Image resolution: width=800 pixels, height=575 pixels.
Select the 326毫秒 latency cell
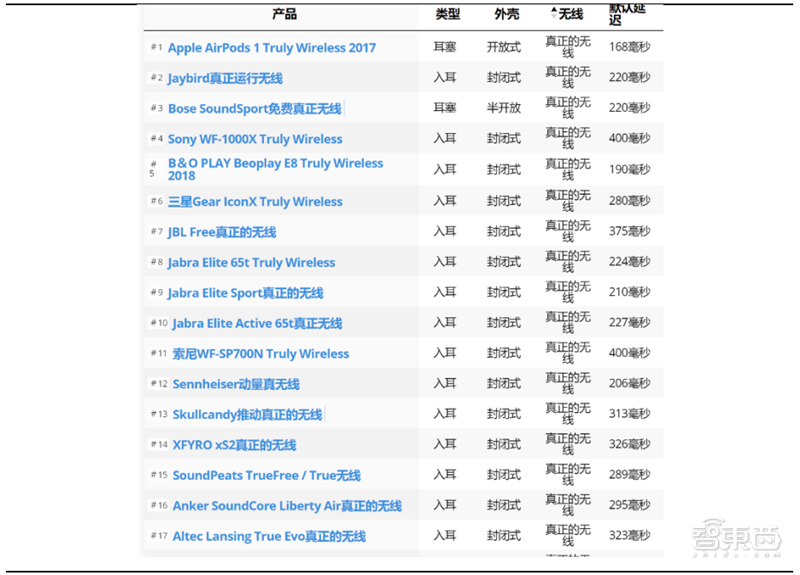click(x=630, y=444)
